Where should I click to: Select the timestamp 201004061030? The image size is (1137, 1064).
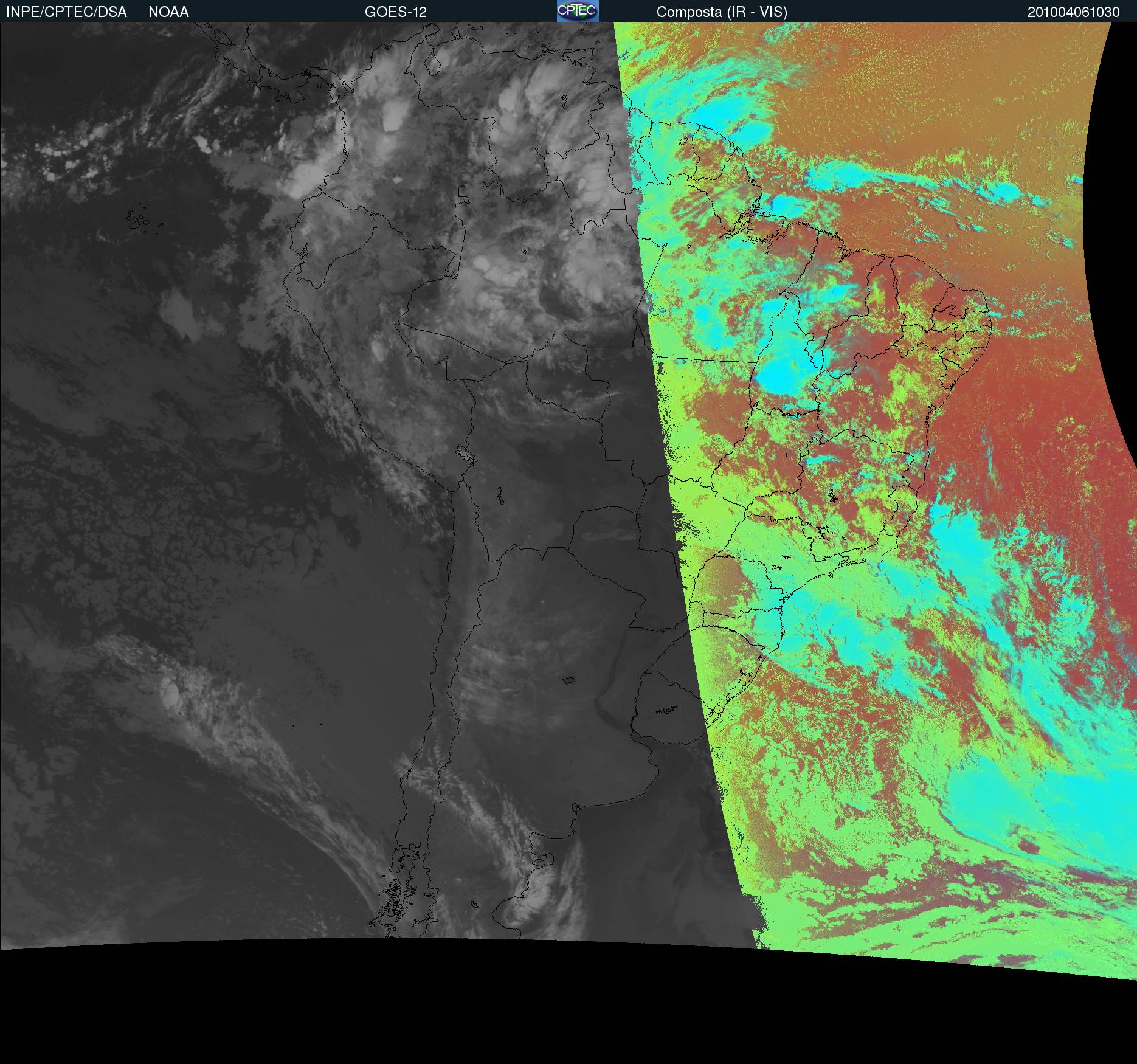[x=1073, y=12]
